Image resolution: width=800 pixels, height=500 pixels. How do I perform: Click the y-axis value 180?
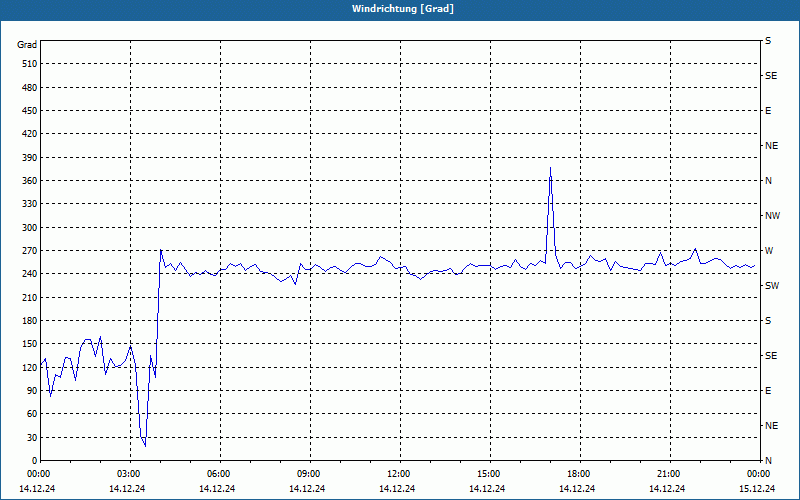pyautogui.click(x=30, y=321)
